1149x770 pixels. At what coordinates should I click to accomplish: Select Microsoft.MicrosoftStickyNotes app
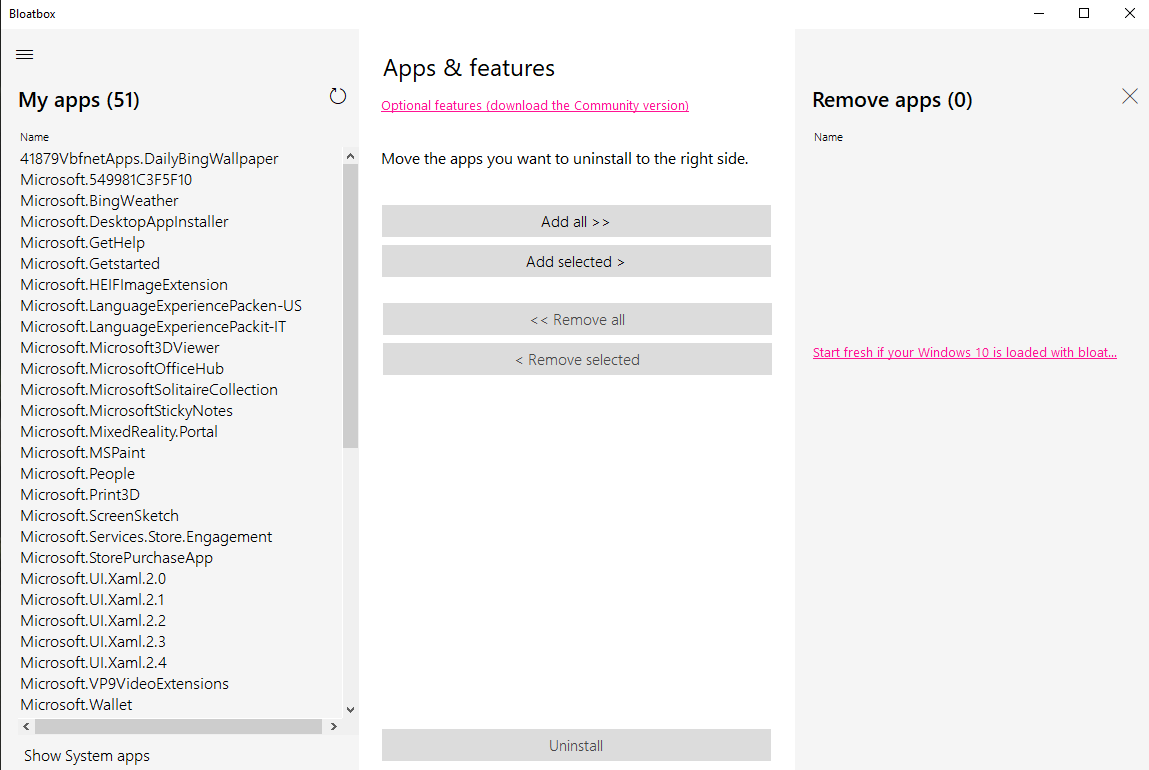tap(127, 411)
